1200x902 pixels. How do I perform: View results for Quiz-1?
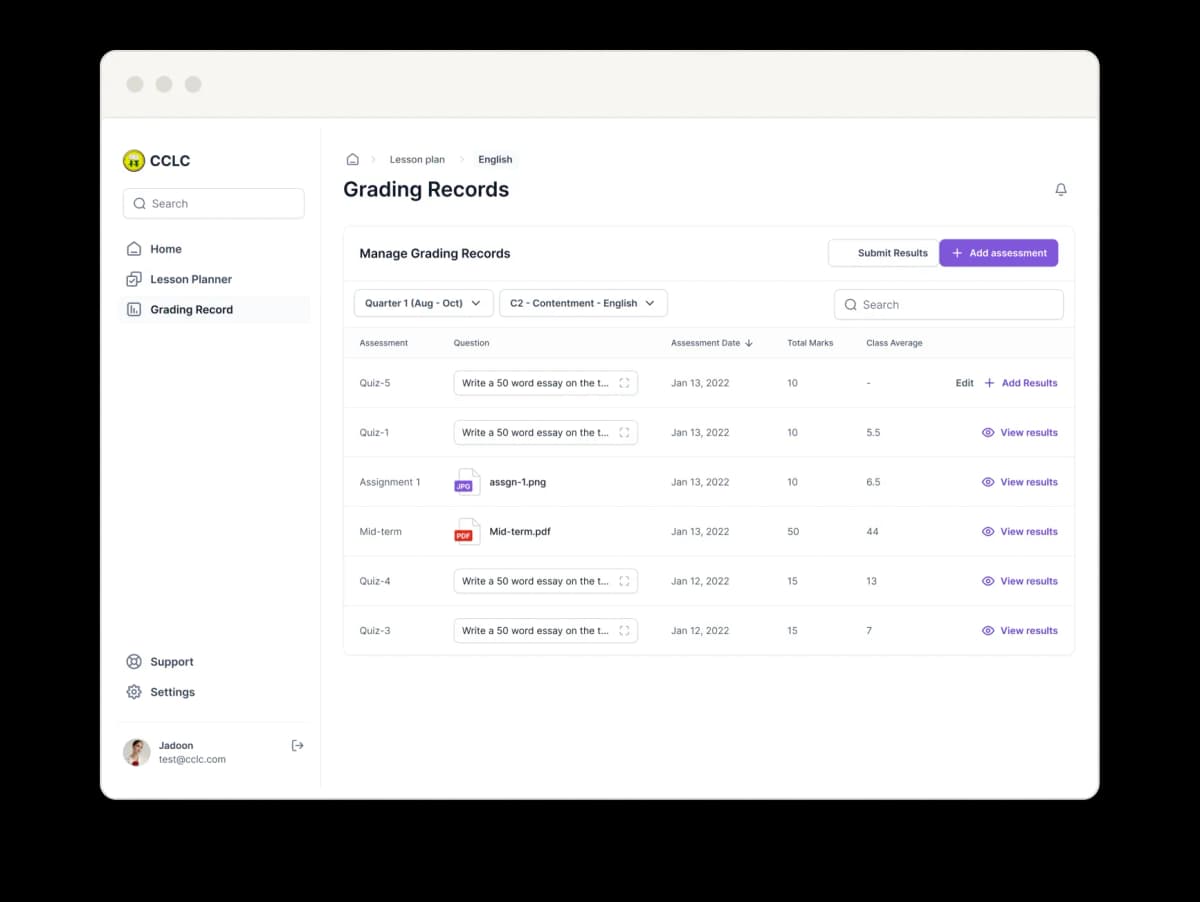click(x=1019, y=433)
